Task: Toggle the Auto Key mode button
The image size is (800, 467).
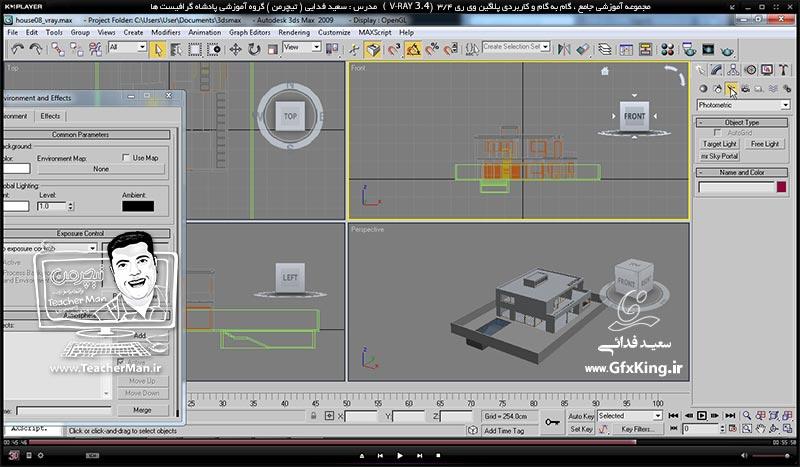Action: tap(581, 416)
